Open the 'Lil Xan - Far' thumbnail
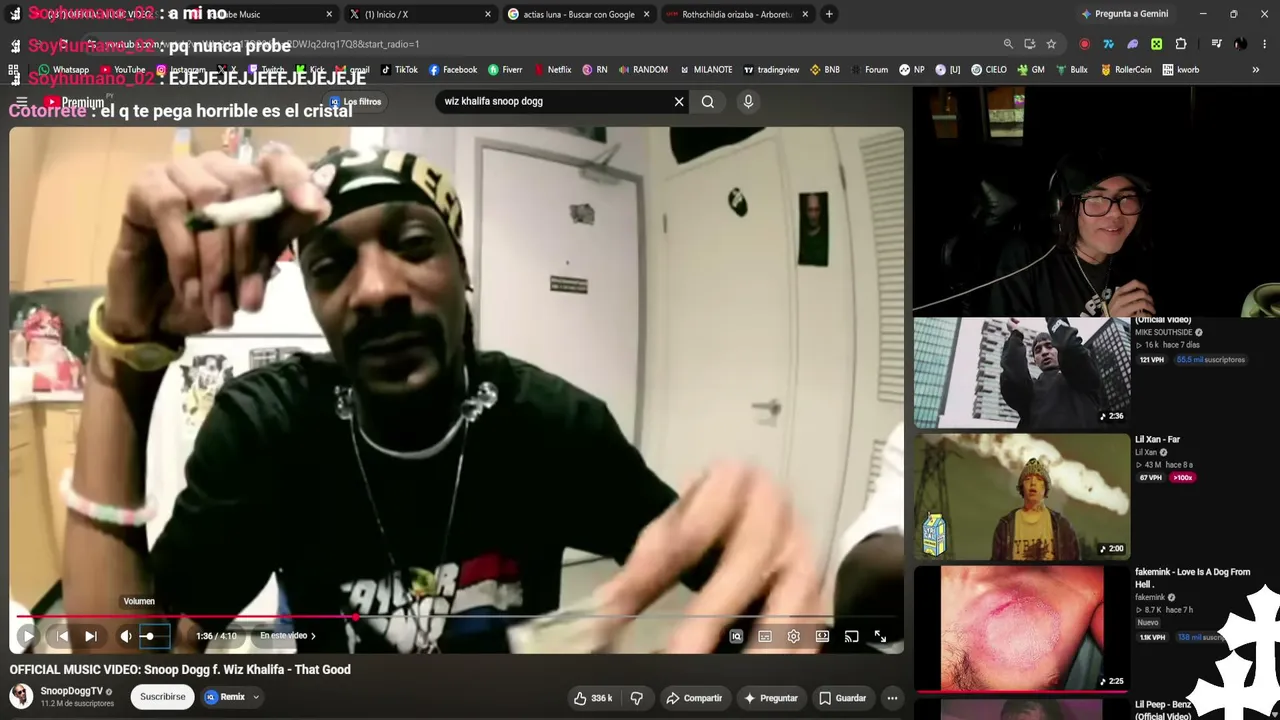 coord(1022,496)
